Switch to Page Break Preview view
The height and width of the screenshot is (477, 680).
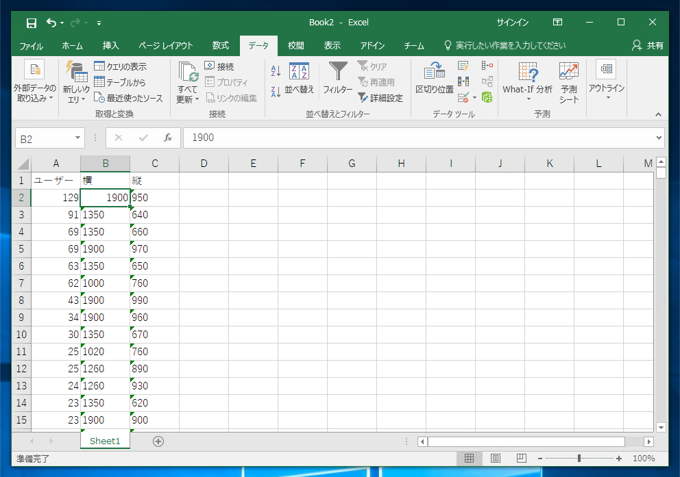[523, 459]
